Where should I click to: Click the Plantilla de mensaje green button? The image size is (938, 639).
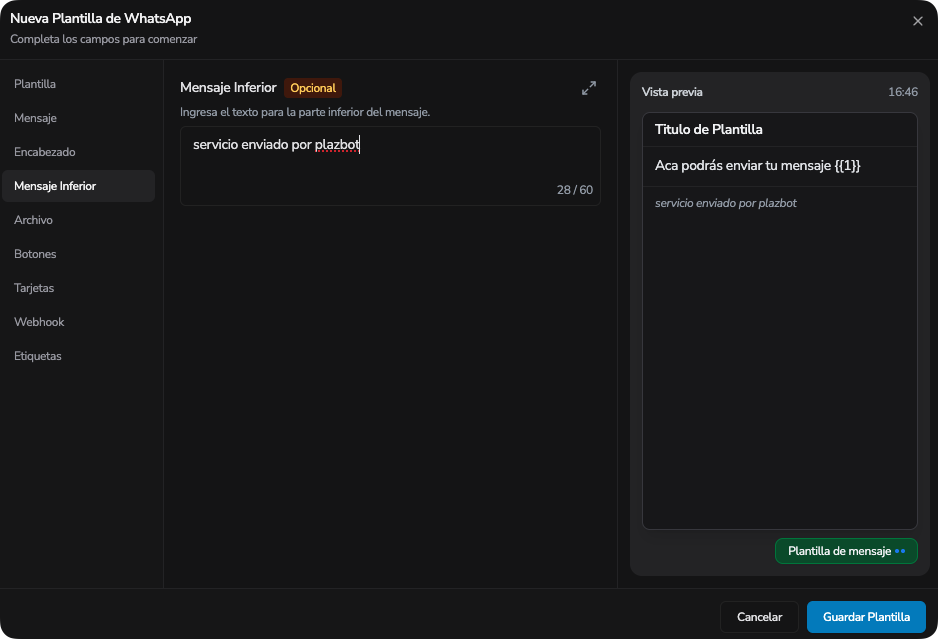point(846,551)
